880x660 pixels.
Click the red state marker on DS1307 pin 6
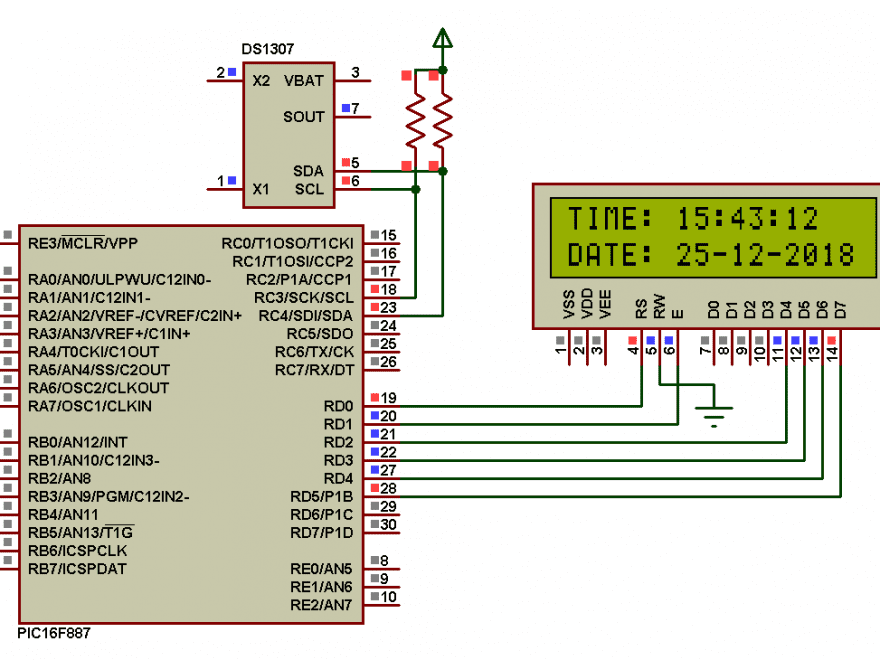[346, 180]
